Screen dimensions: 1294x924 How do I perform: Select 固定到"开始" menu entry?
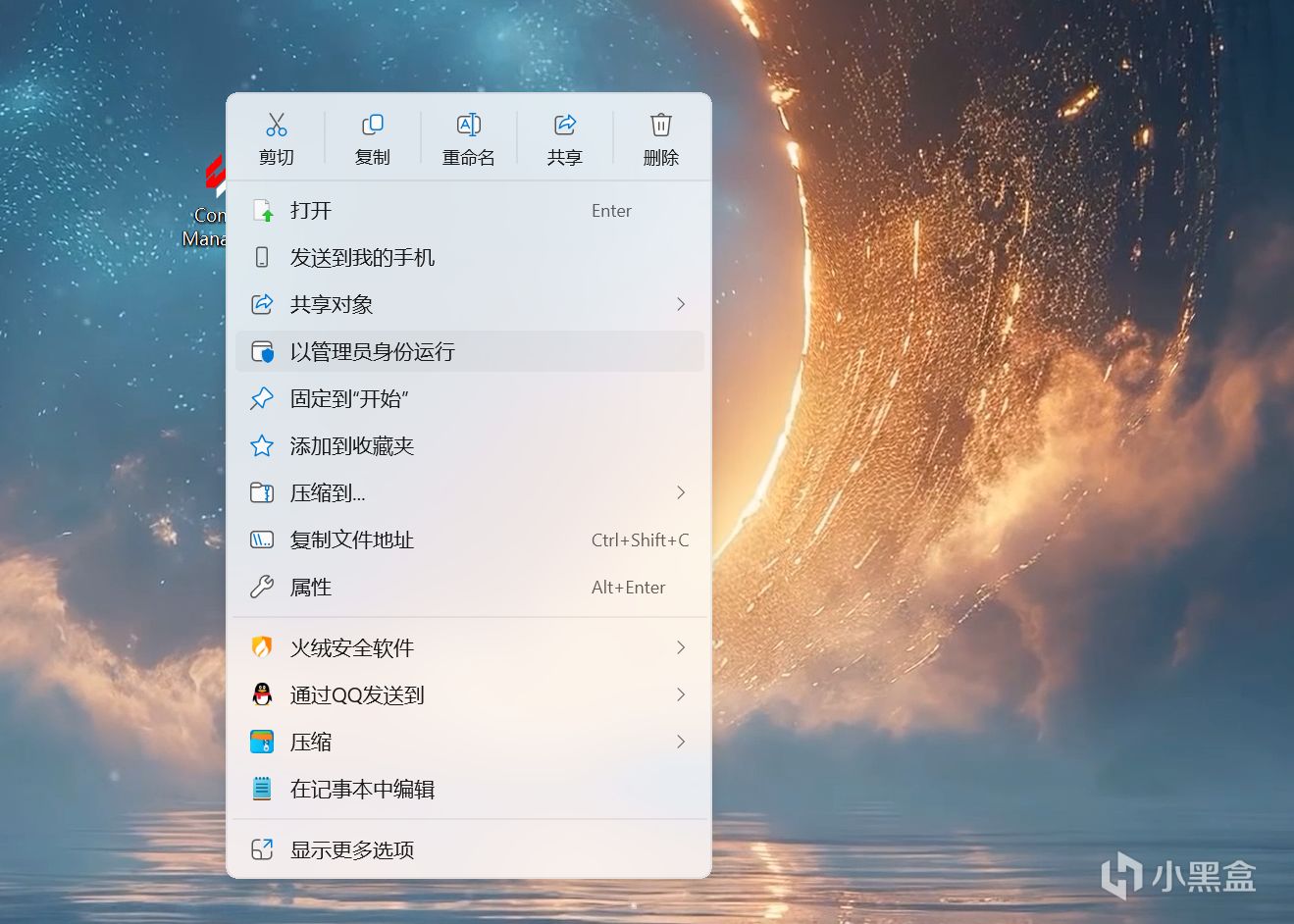tap(470, 398)
